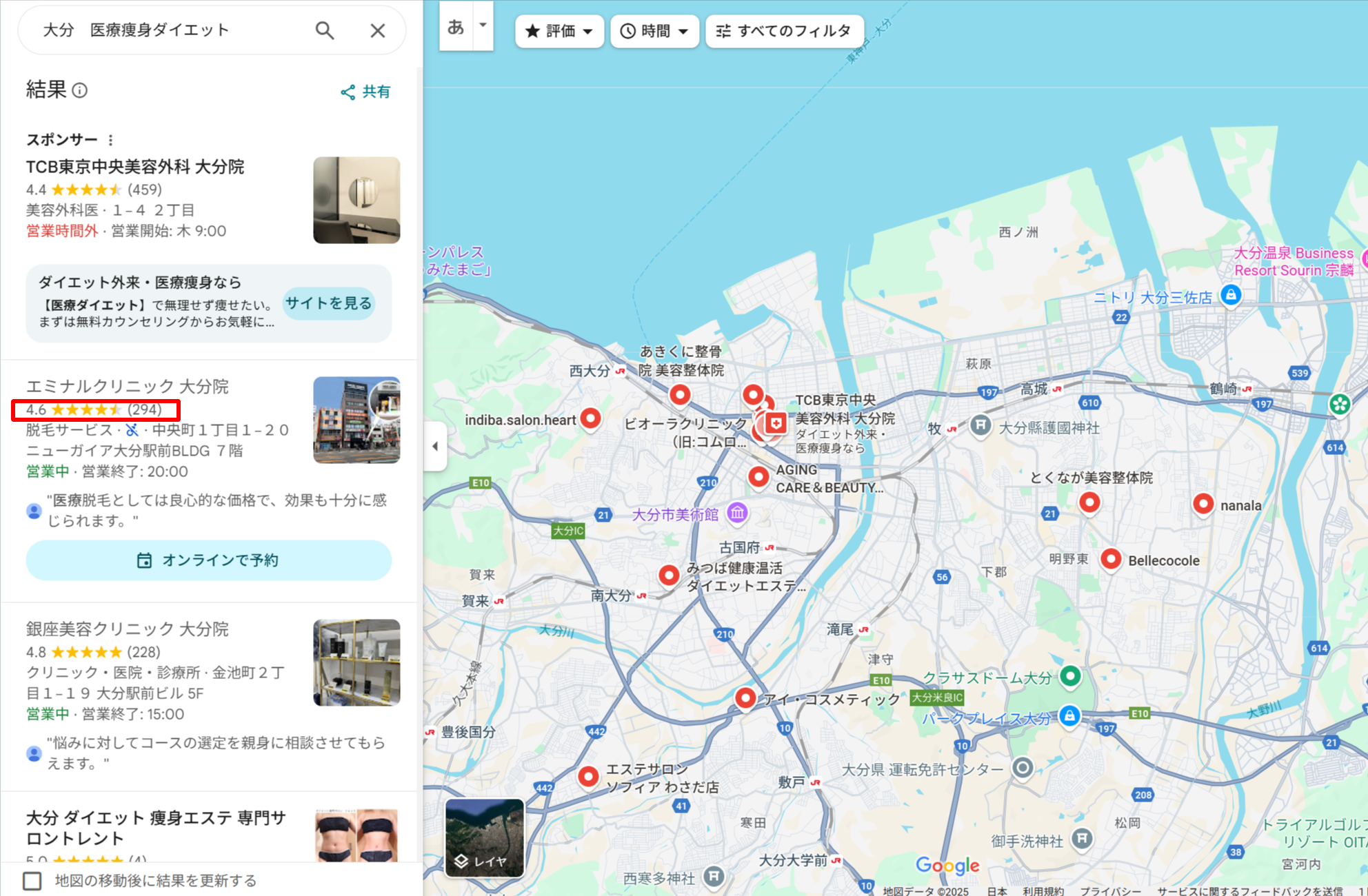The height and width of the screenshot is (896, 1368).
Task: Click the みつば健康温活 map pin
Action: 669,575
